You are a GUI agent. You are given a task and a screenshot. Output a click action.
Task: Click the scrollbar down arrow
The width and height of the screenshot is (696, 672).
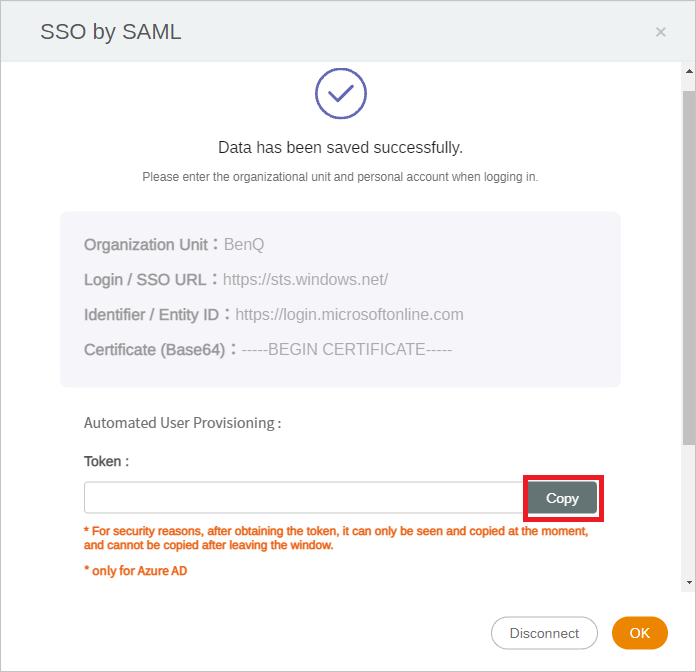point(689,582)
